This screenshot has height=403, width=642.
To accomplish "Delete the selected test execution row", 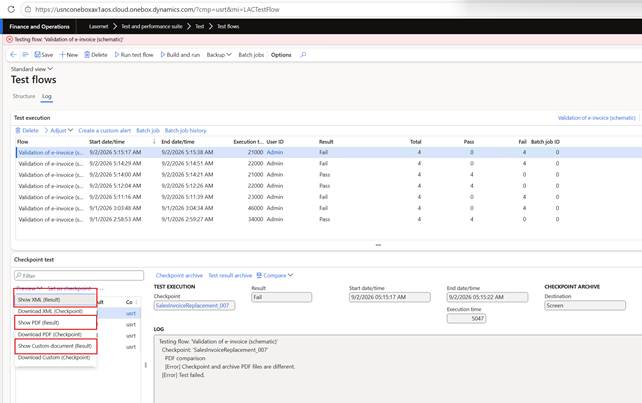I will [27, 130].
